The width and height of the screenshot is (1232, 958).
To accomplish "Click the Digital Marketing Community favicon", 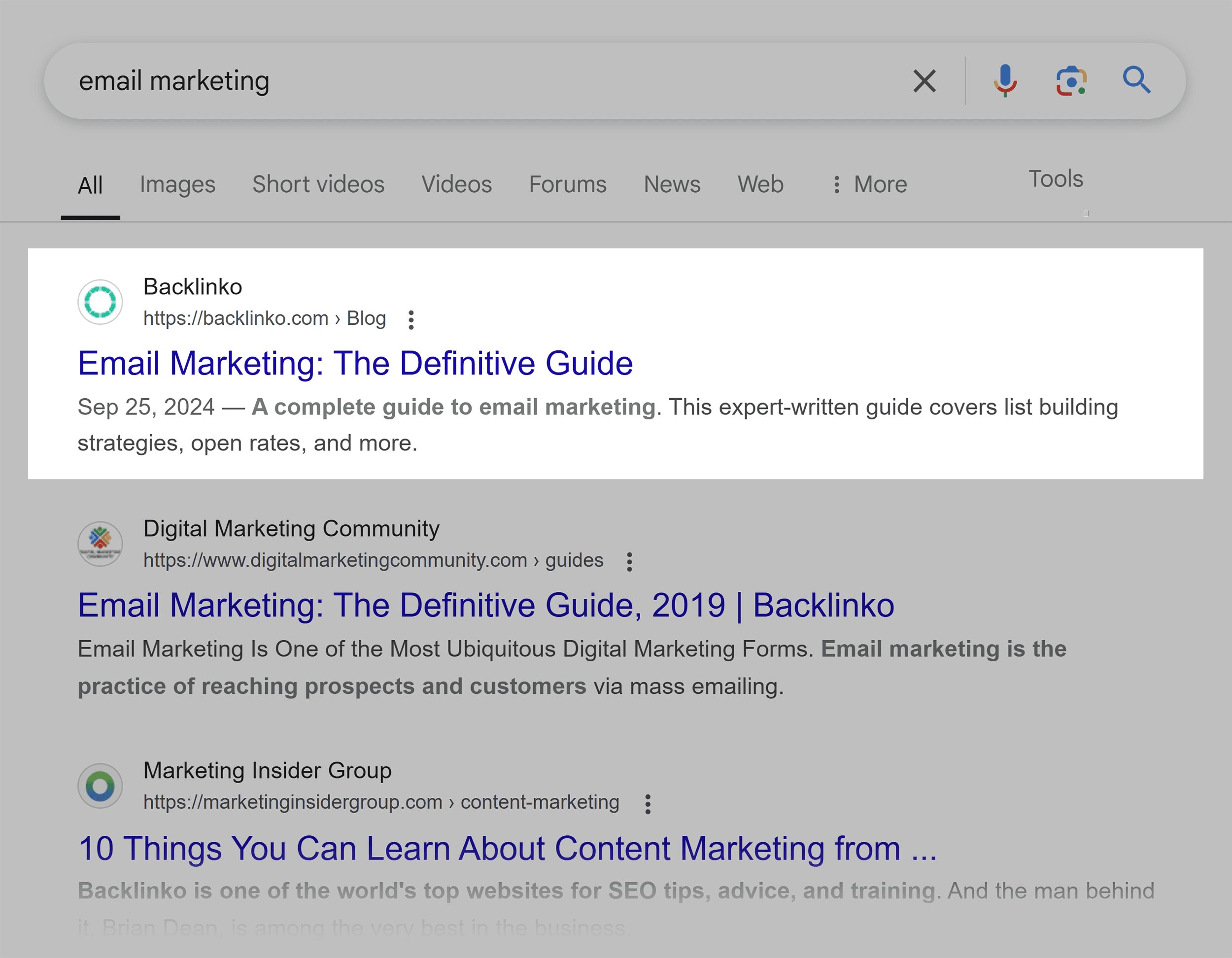I will click(x=101, y=544).
